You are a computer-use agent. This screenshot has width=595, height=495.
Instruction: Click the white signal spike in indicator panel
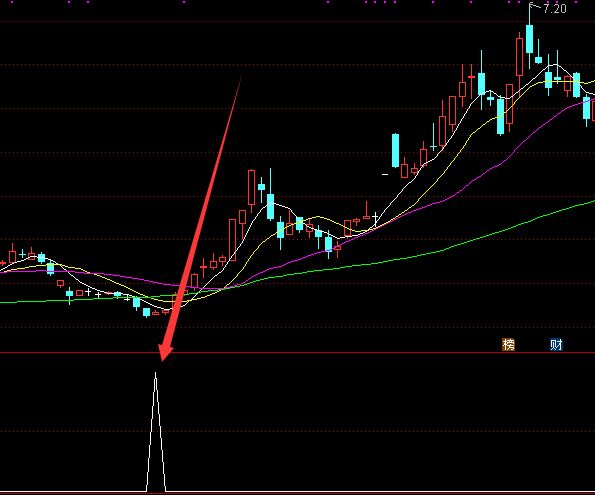(156, 432)
